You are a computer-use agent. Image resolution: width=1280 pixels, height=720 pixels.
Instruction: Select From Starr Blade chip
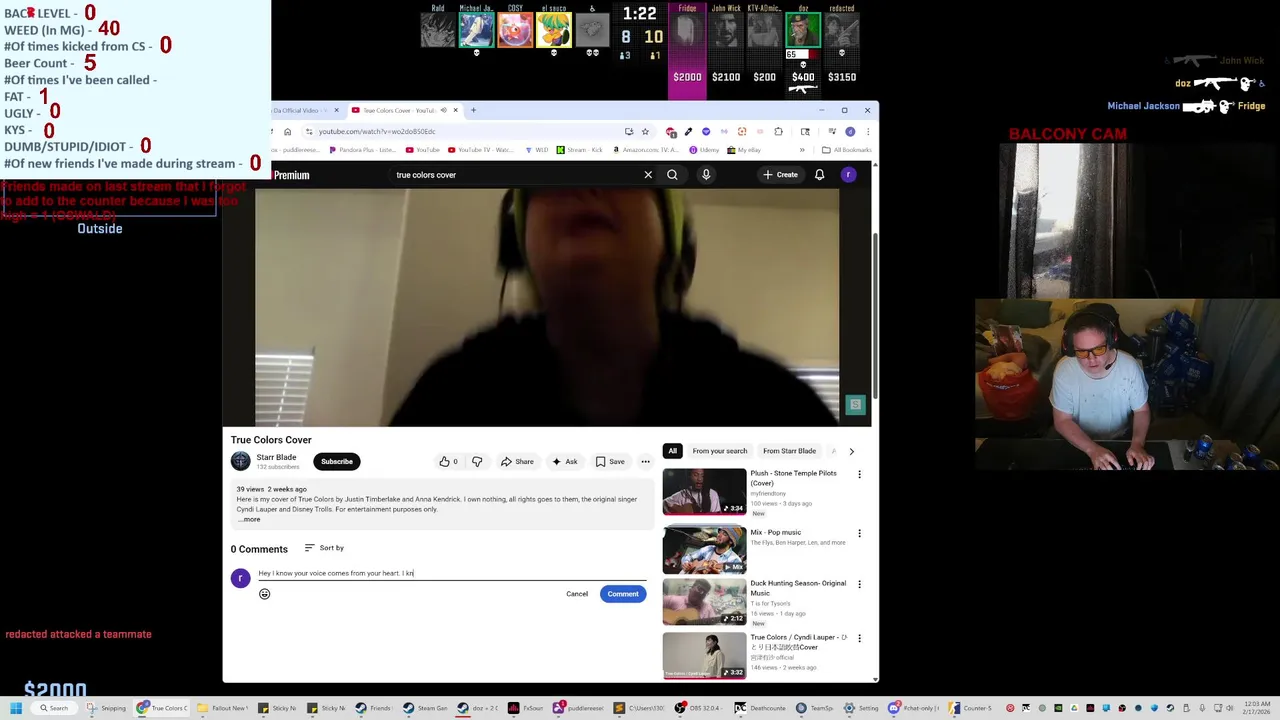[x=790, y=451]
